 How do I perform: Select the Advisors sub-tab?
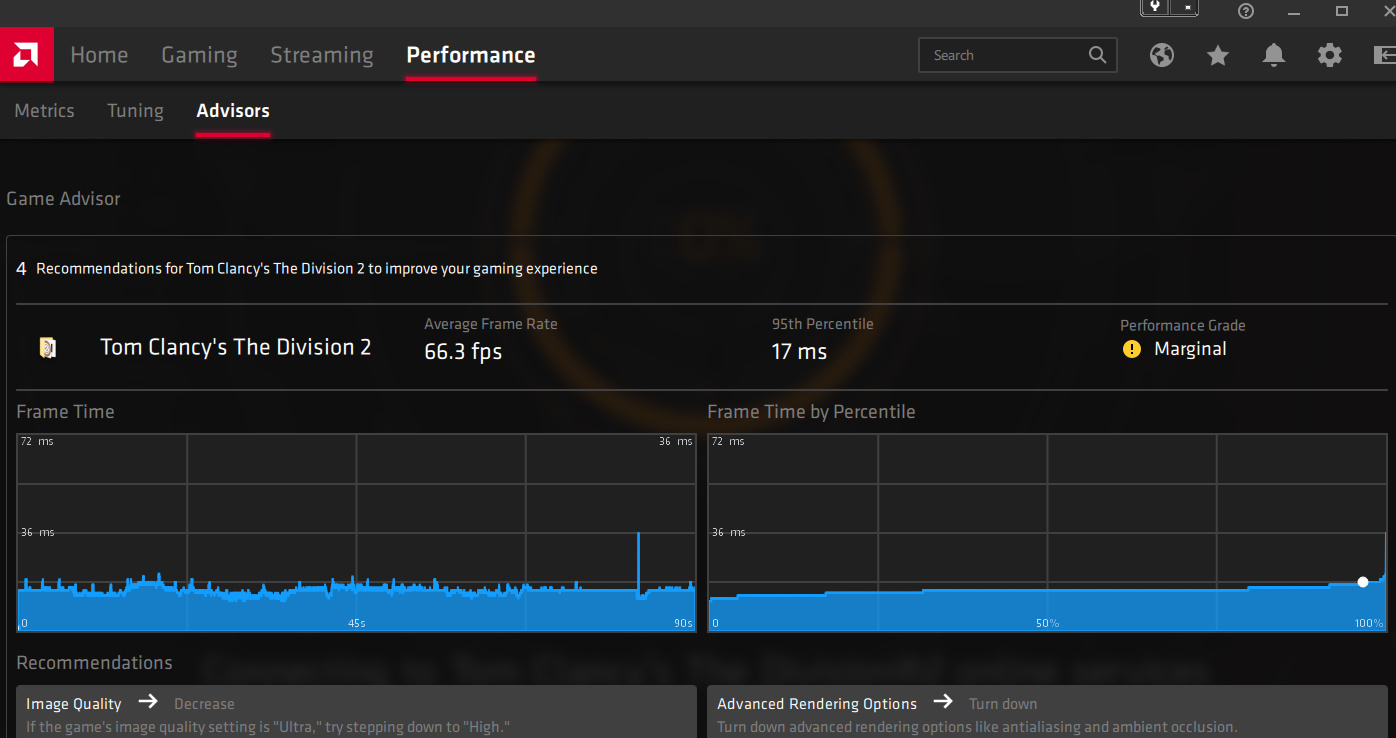(x=233, y=111)
